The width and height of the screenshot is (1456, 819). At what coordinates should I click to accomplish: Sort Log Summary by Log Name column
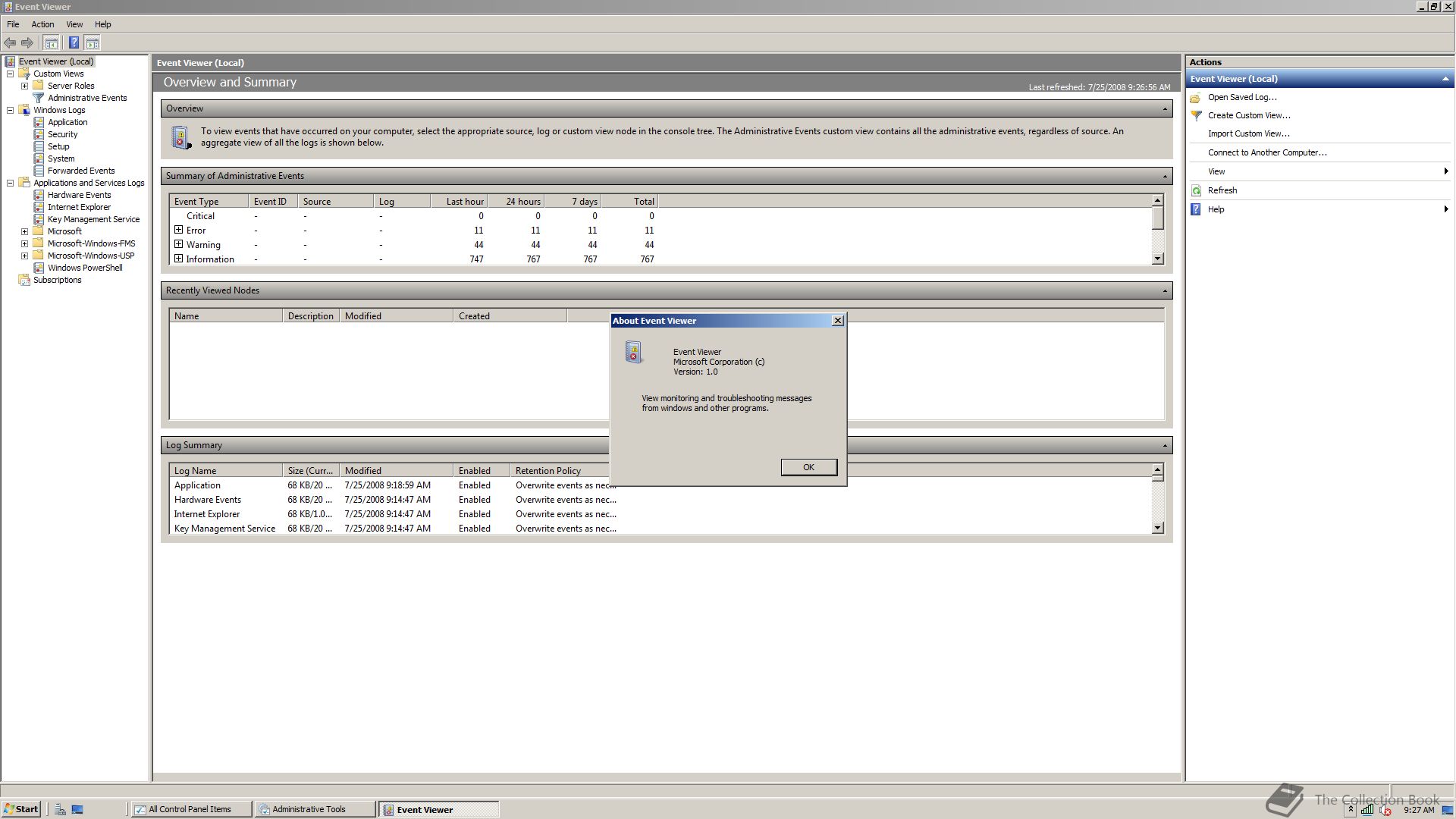click(225, 471)
